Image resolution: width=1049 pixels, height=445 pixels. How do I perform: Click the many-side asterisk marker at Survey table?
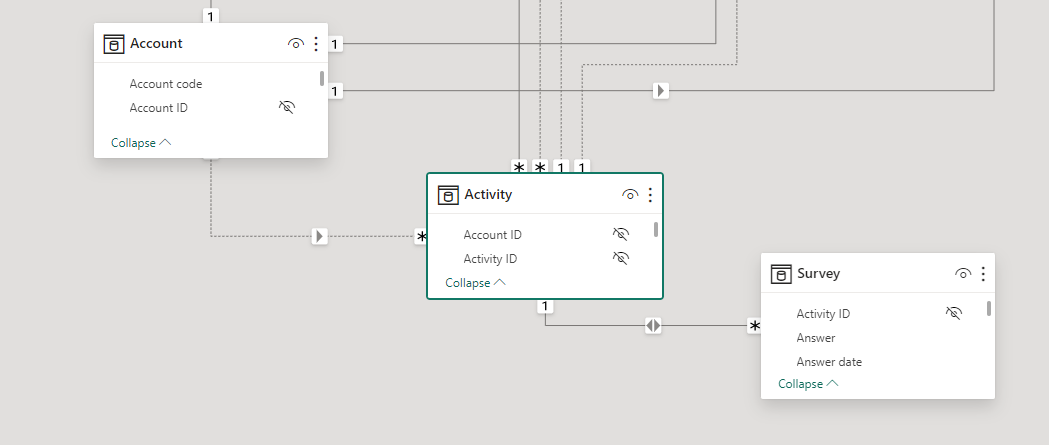point(754,326)
